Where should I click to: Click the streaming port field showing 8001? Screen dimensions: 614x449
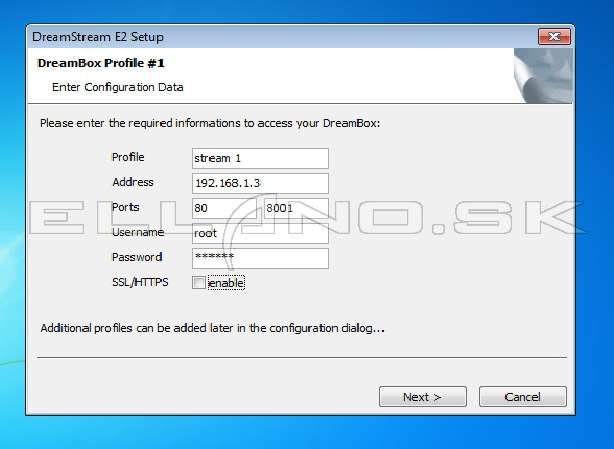coord(296,208)
